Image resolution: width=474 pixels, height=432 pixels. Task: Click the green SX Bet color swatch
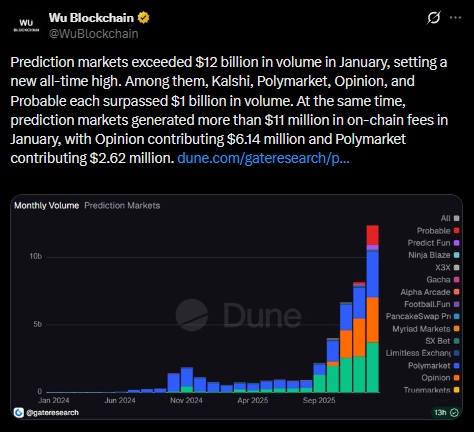(457, 341)
